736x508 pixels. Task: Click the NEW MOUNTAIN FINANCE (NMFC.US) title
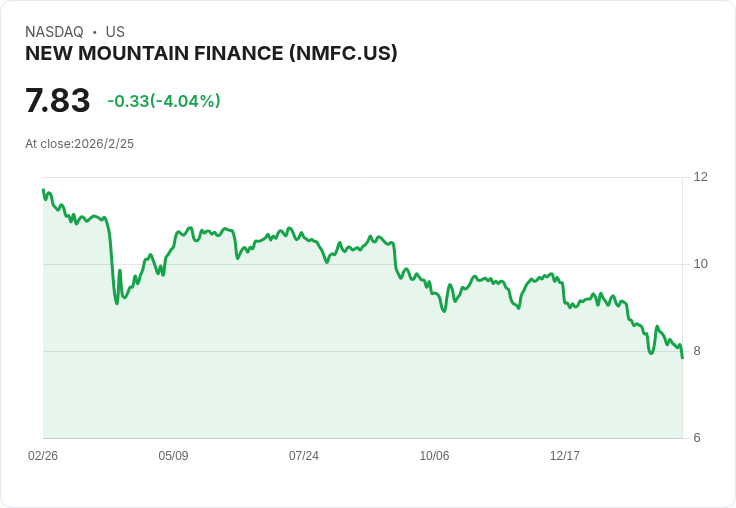tap(211, 54)
